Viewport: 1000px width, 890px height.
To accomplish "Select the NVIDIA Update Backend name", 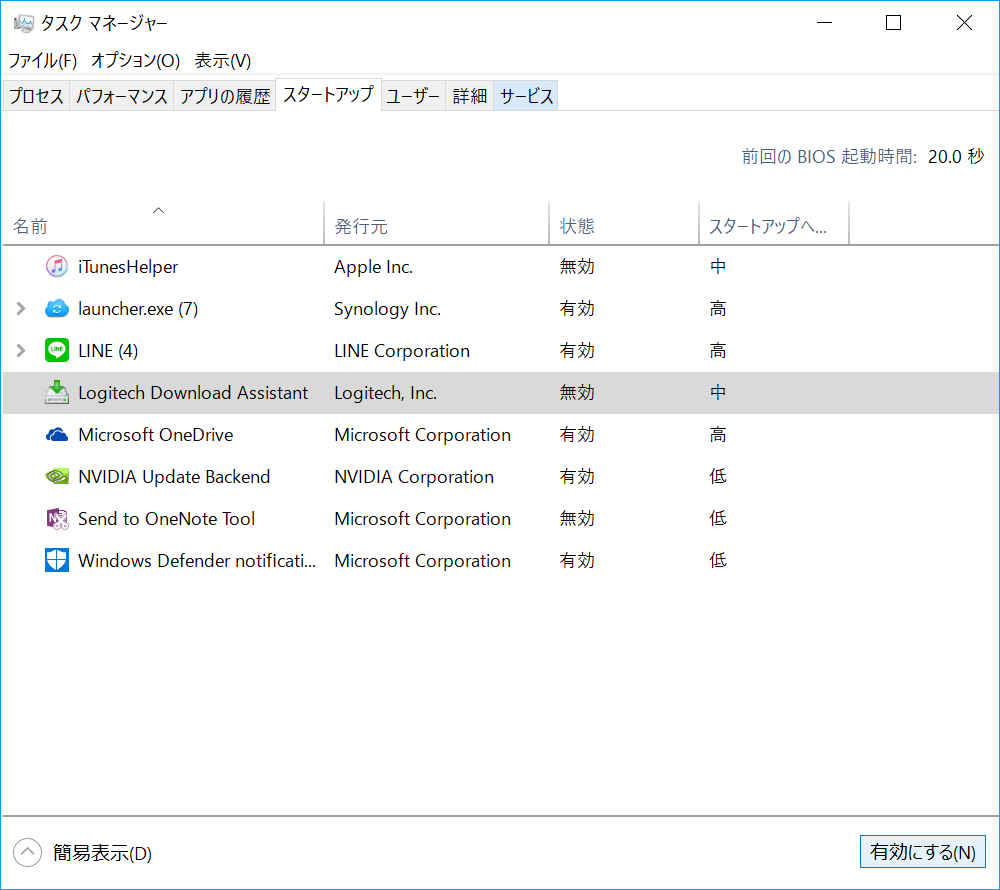I will pyautogui.click(x=174, y=477).
